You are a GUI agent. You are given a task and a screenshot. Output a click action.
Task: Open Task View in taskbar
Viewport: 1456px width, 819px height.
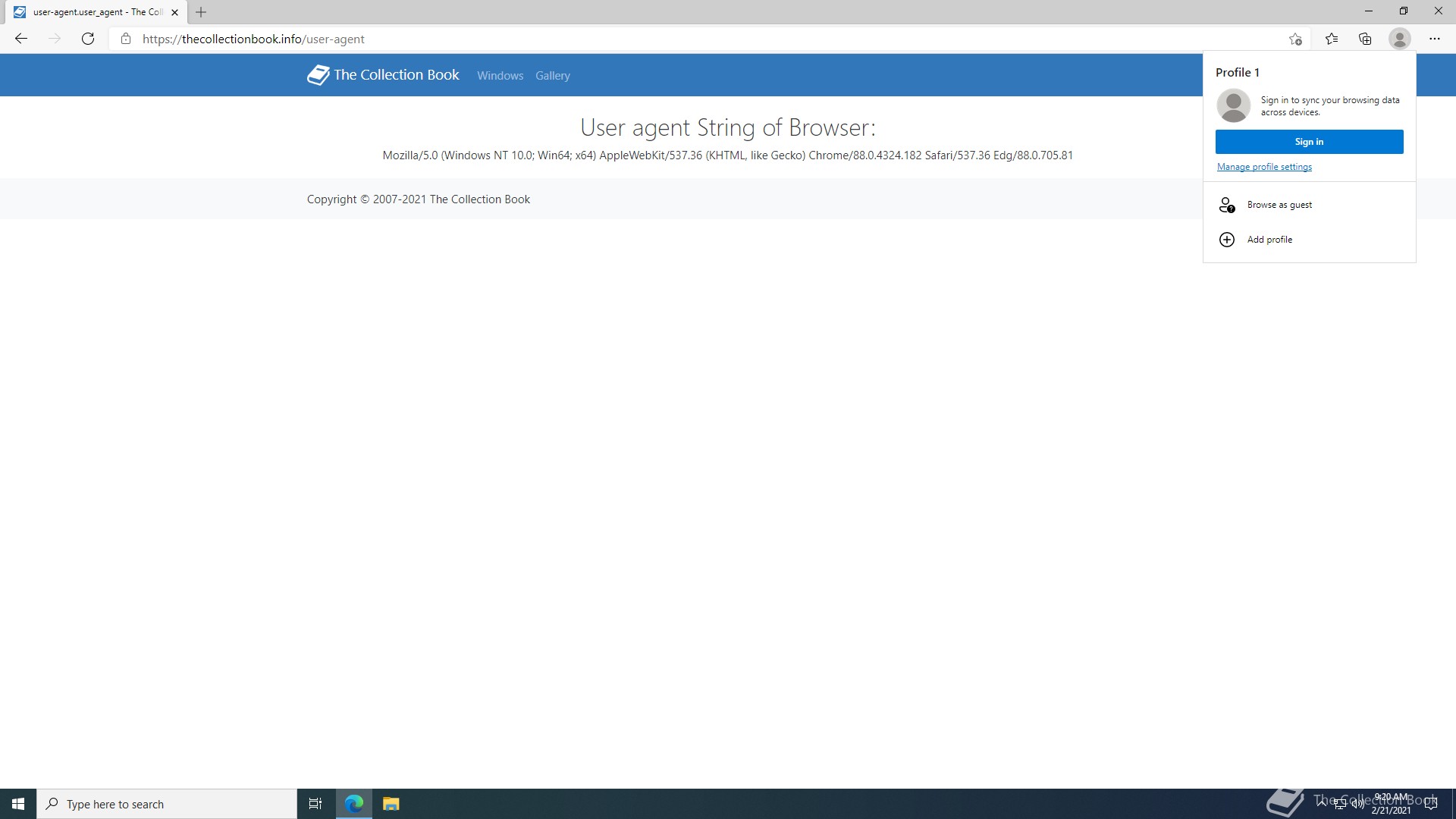(x=315, y=804)
